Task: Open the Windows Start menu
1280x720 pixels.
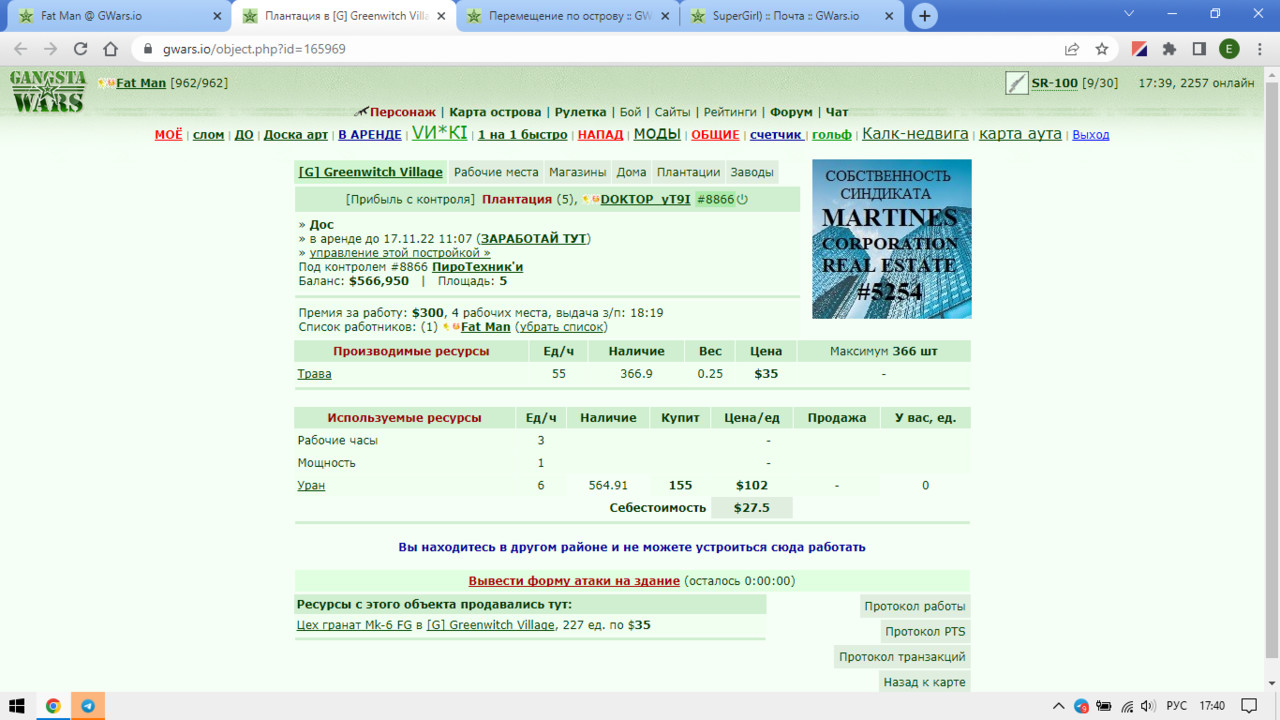Action: 17,706
